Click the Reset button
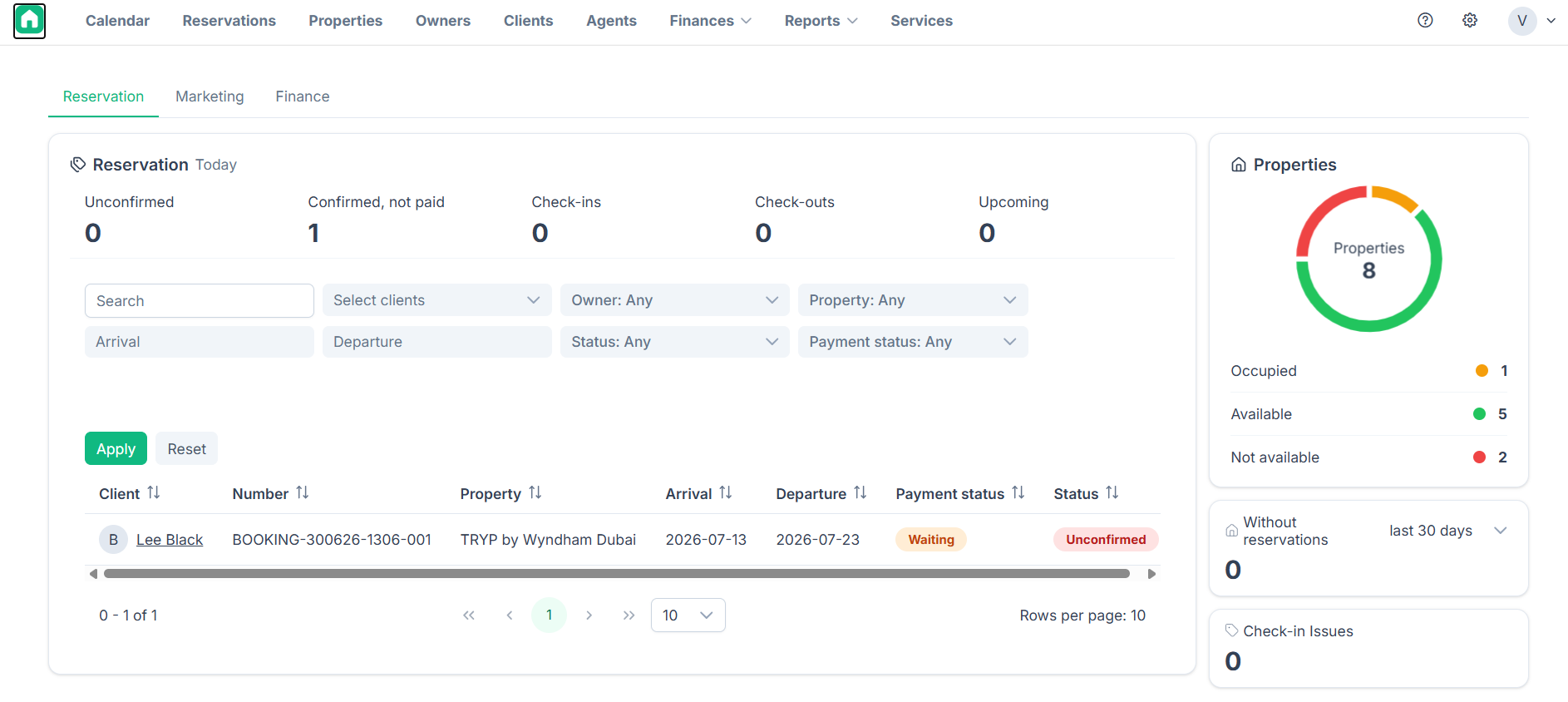This screenshot has height=702, width=1568. click(186, 449)
